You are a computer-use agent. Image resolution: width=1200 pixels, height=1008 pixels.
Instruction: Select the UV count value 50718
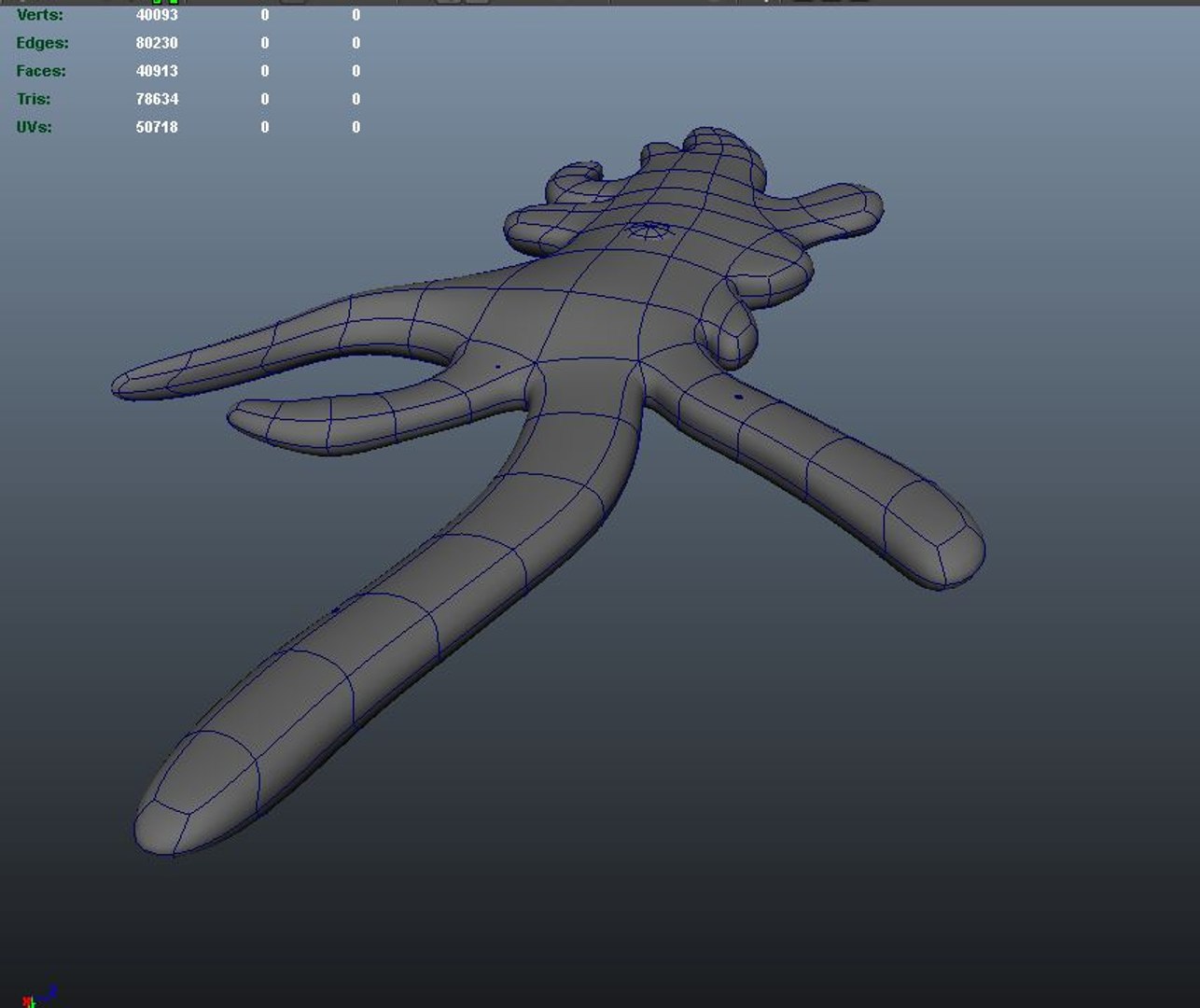coord(157,127)
